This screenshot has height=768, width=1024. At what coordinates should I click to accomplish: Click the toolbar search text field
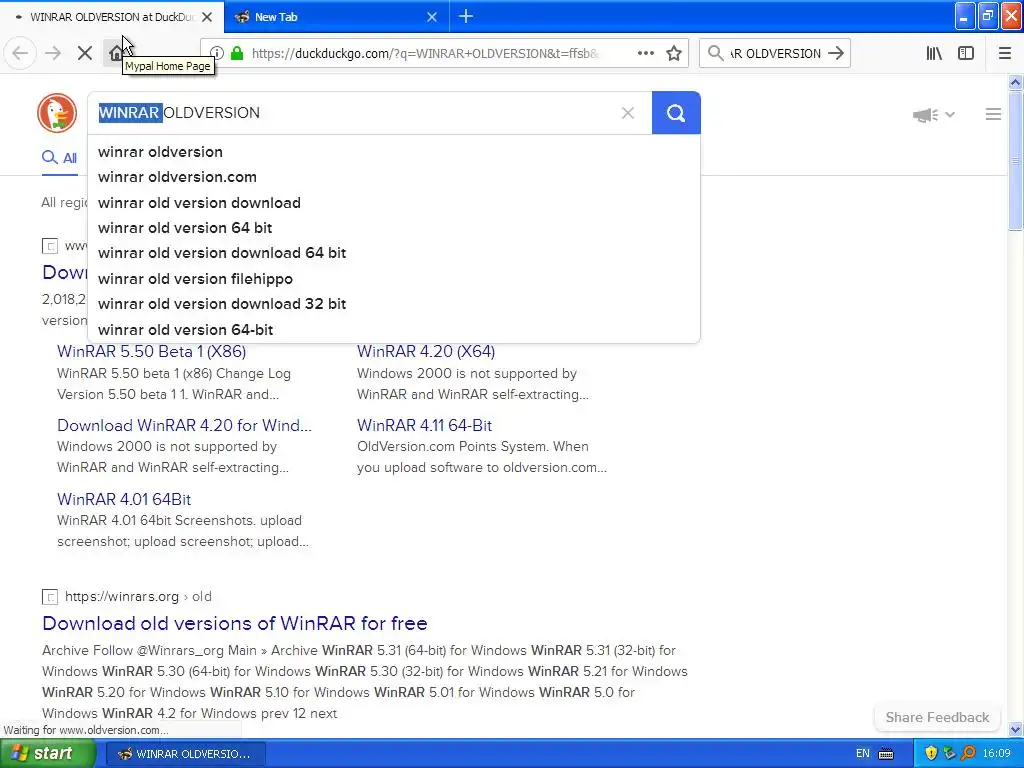point(775,54)
